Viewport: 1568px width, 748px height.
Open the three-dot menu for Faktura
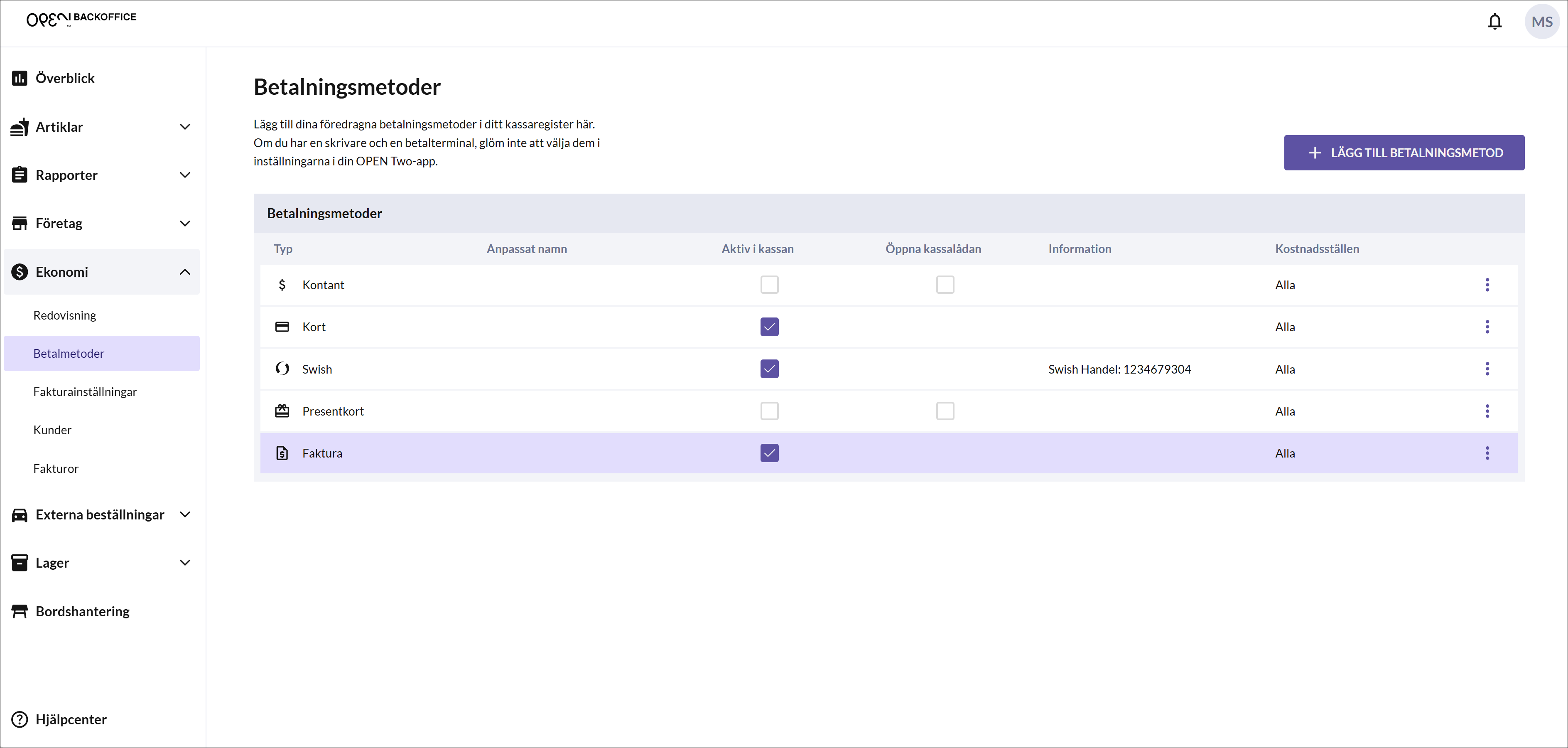(x=1487, y=453)
